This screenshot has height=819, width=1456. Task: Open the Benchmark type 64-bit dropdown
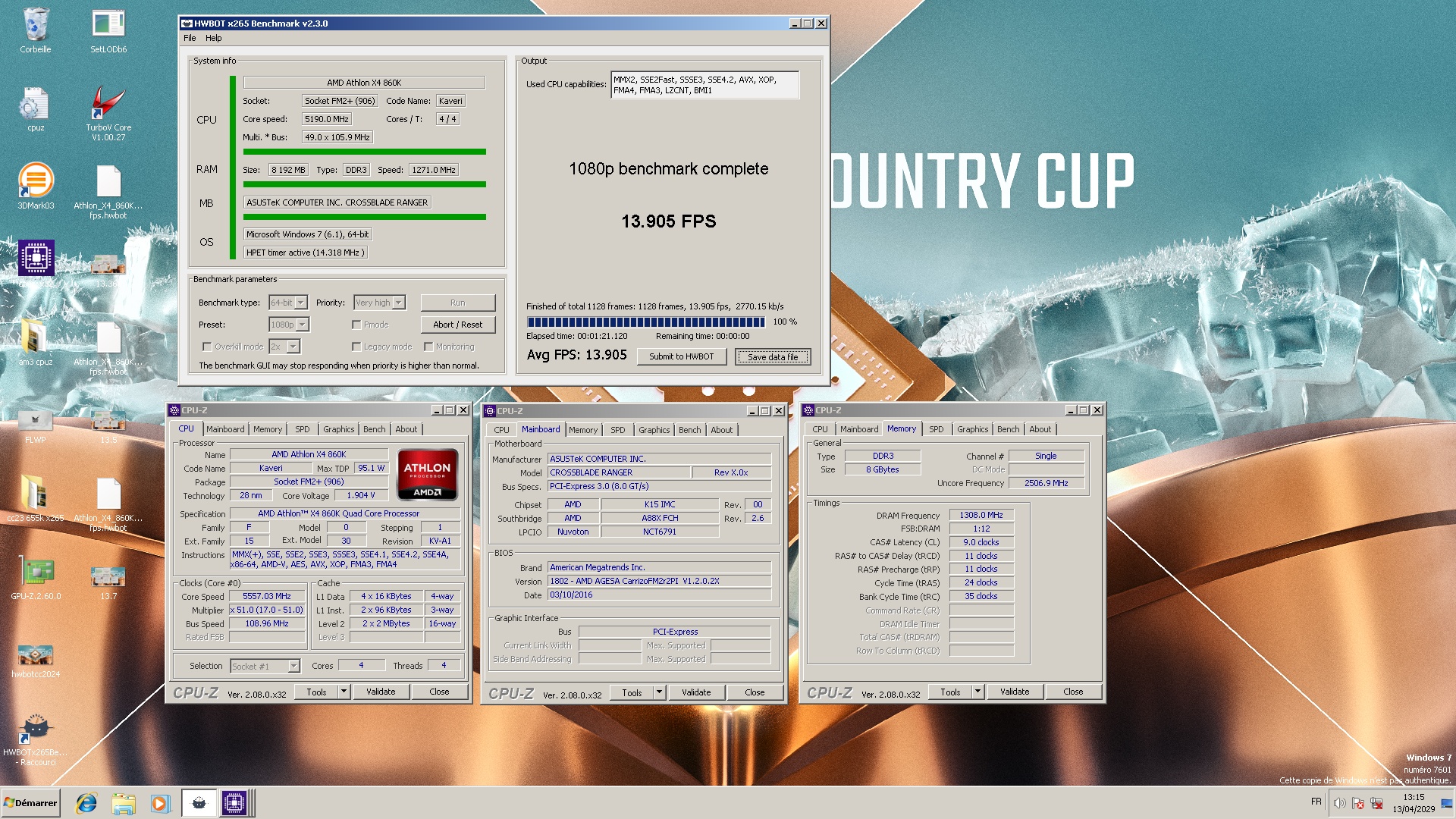pyautogui.click(x=288, y=303)
